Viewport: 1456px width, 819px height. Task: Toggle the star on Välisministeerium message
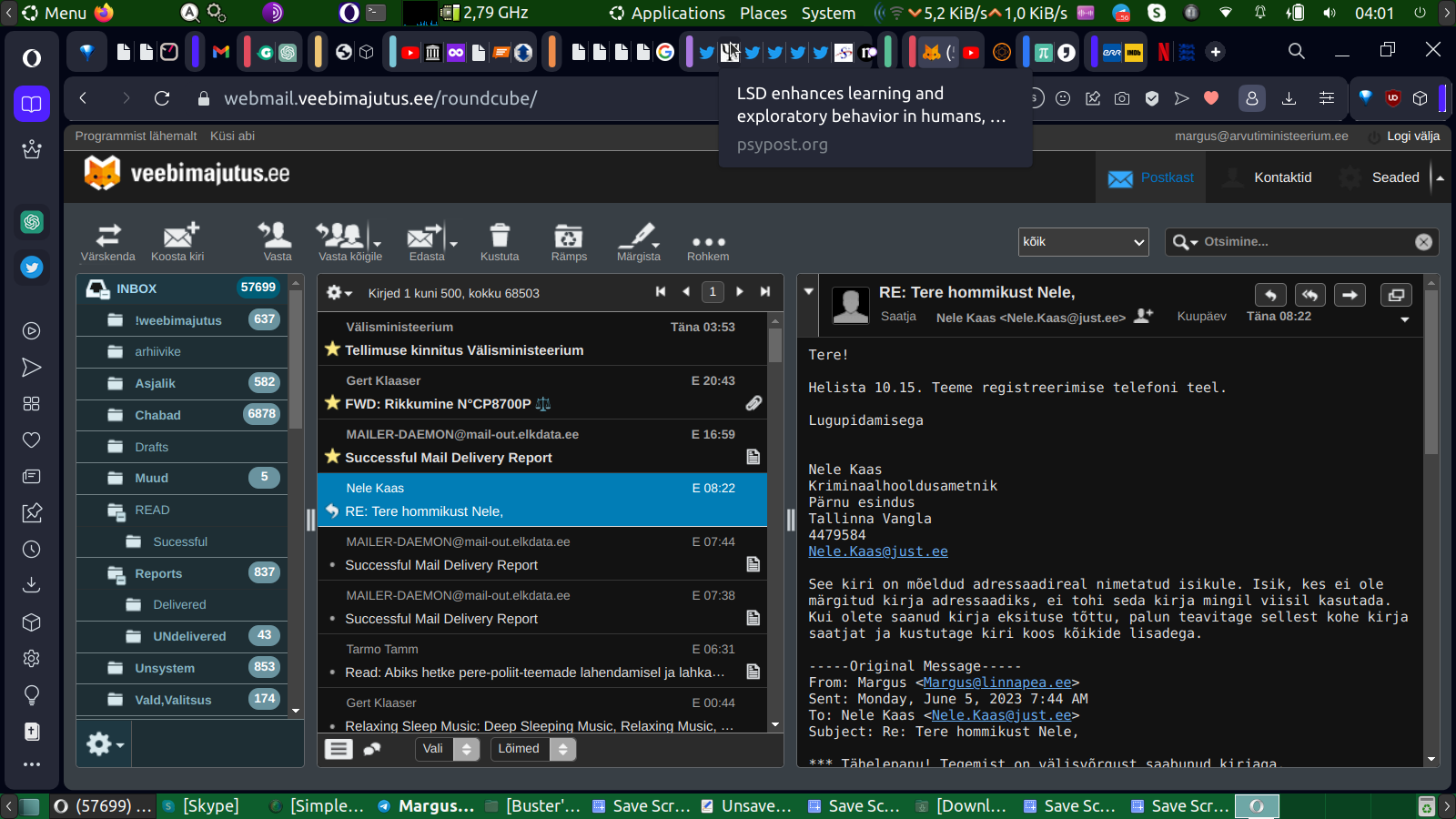click(332, 349)
